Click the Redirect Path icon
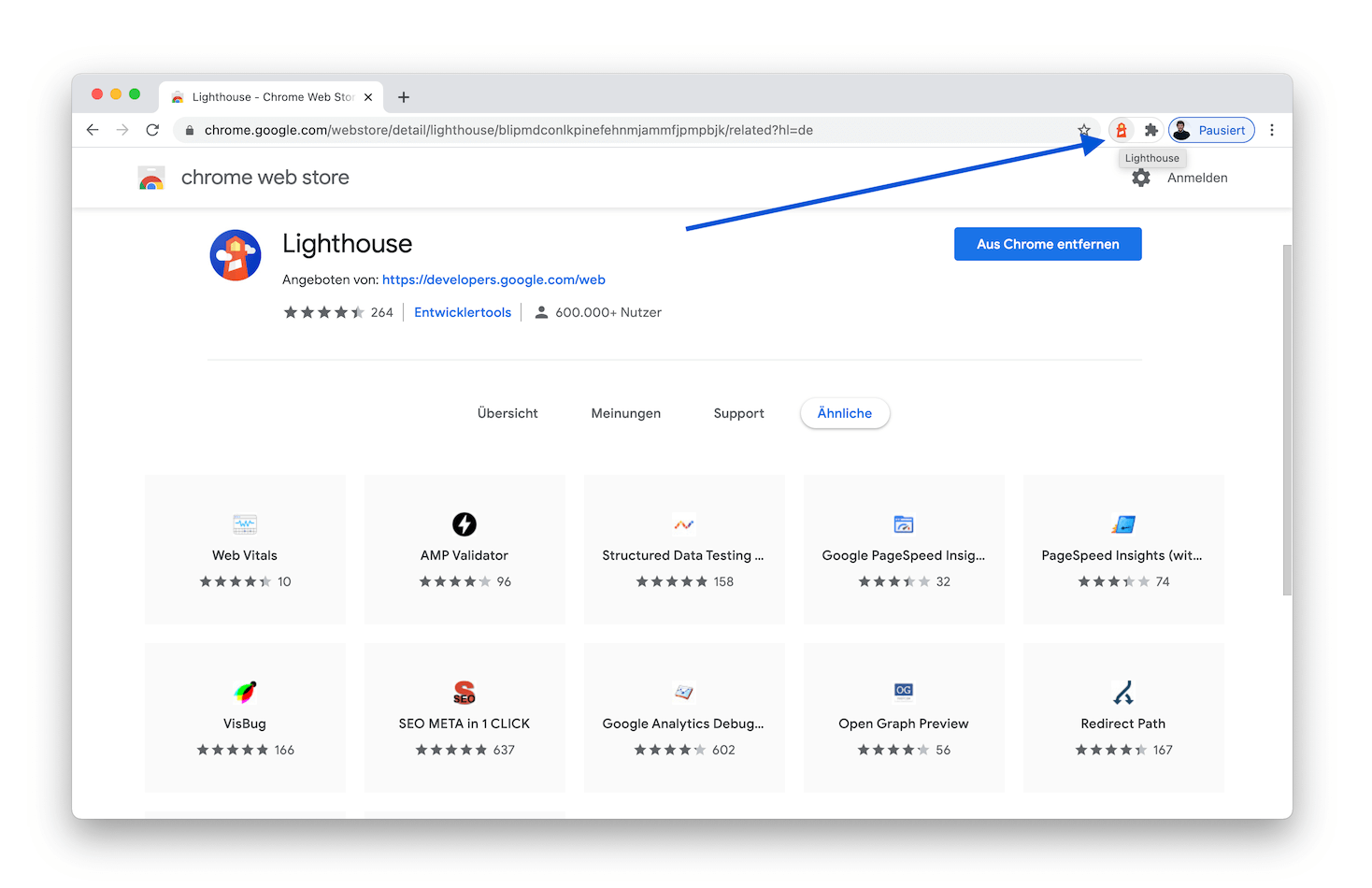This screenshot has height=888, width=1372. [x=1123, y=693]
